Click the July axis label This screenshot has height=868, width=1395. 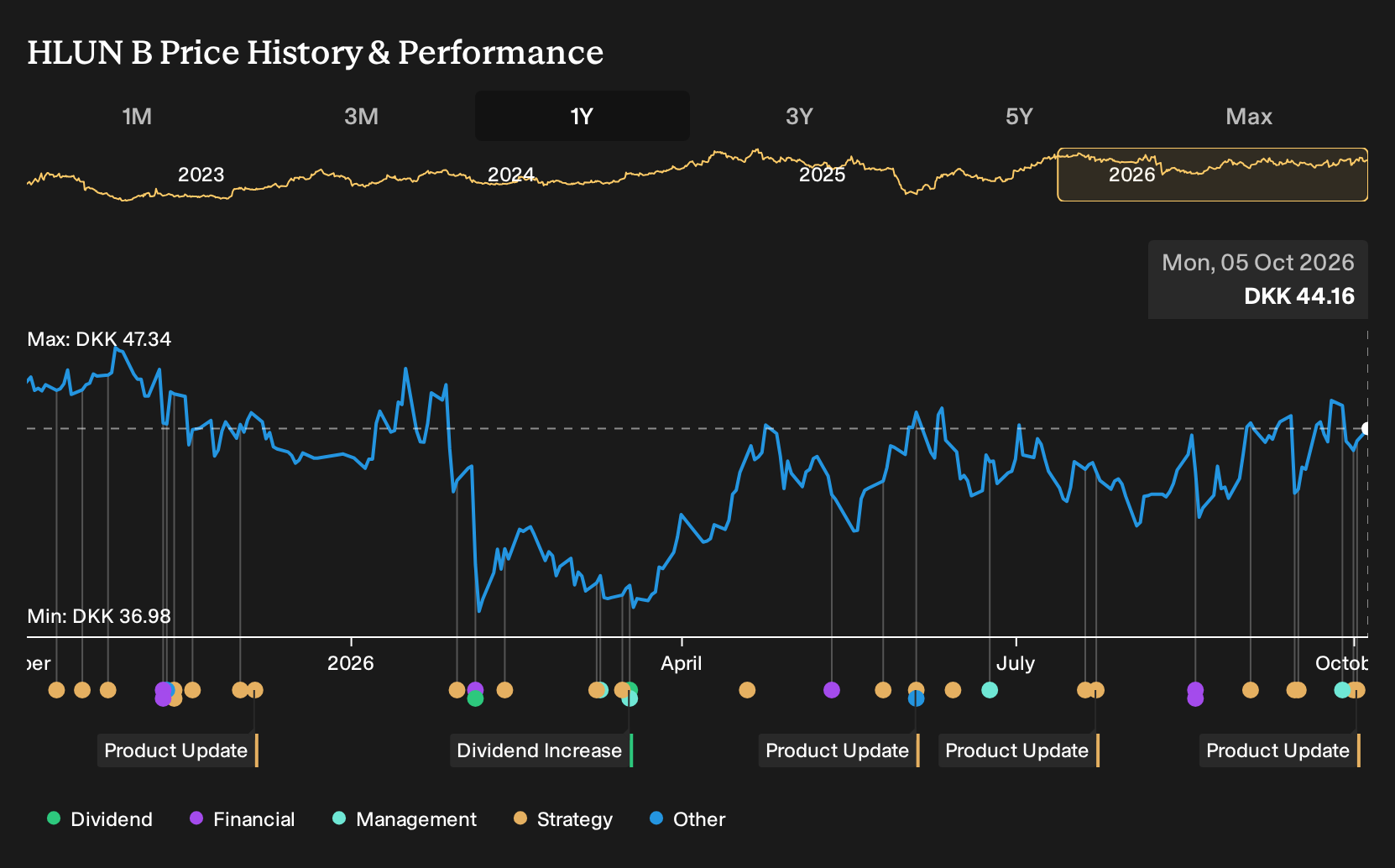click(x=1015, y=663)
